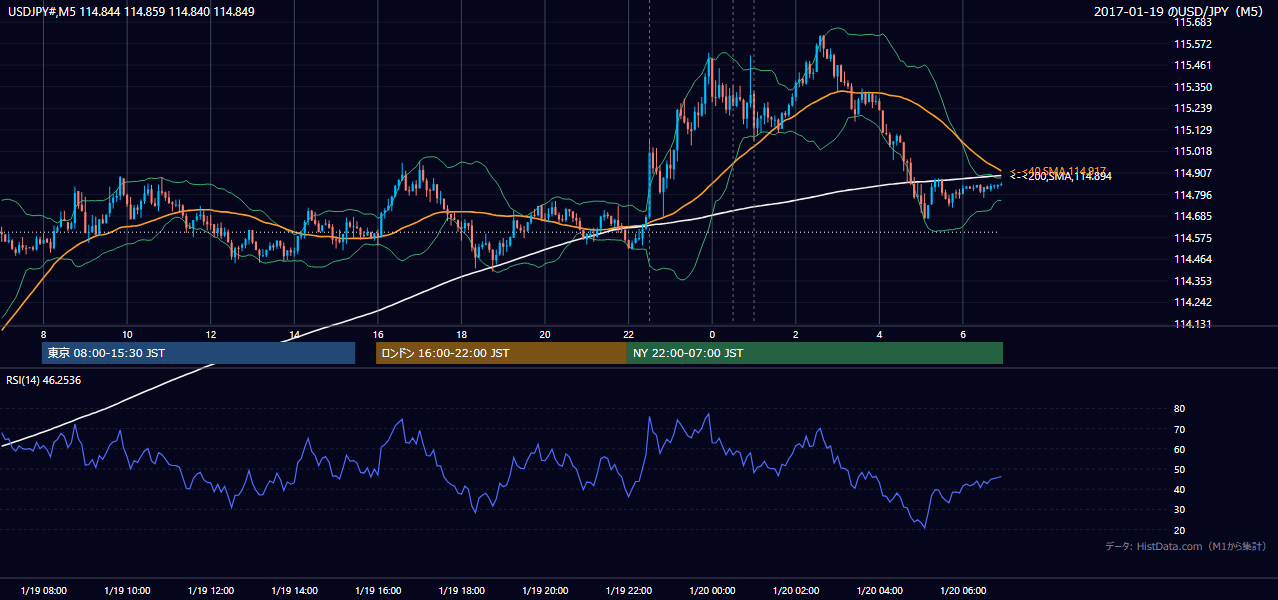The height and width of the screenshot is (600, 1278).
Task: Click the bottom time label 1/19 20:00
Action: (544, 590)
